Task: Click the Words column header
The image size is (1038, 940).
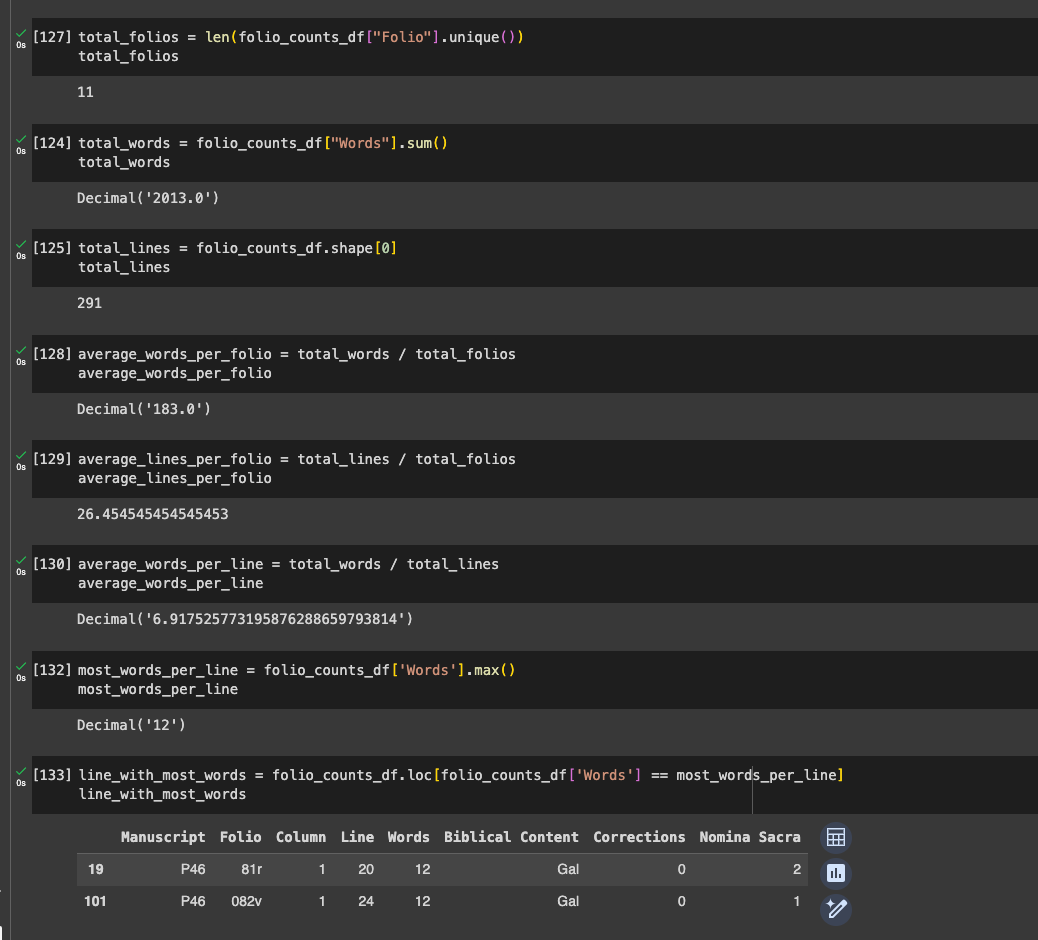Action: 408,837
